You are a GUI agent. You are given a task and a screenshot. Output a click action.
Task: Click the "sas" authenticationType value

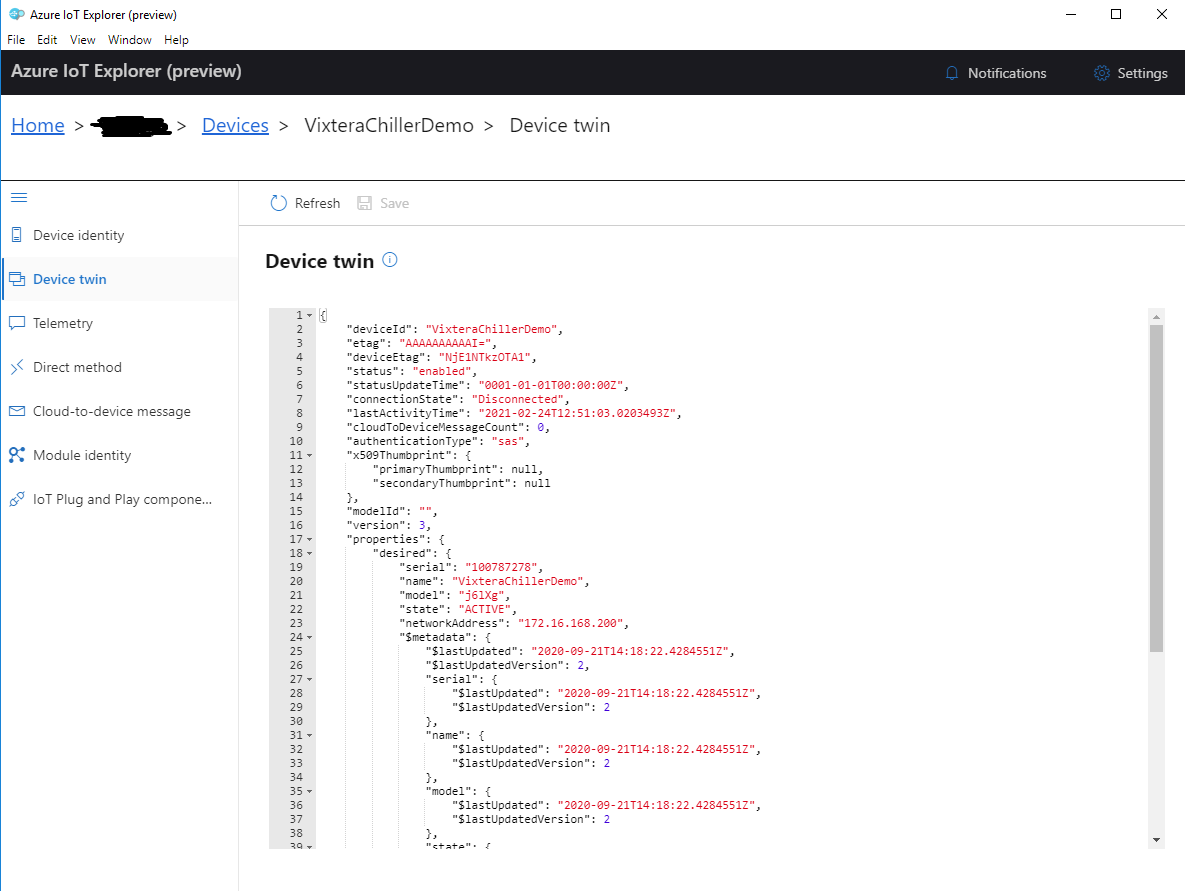508,441
